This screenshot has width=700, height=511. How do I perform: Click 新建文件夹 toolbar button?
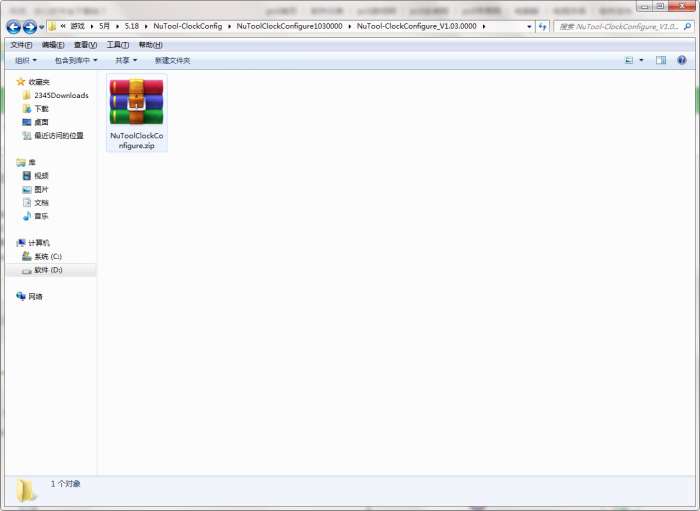(x=172, y=60)
